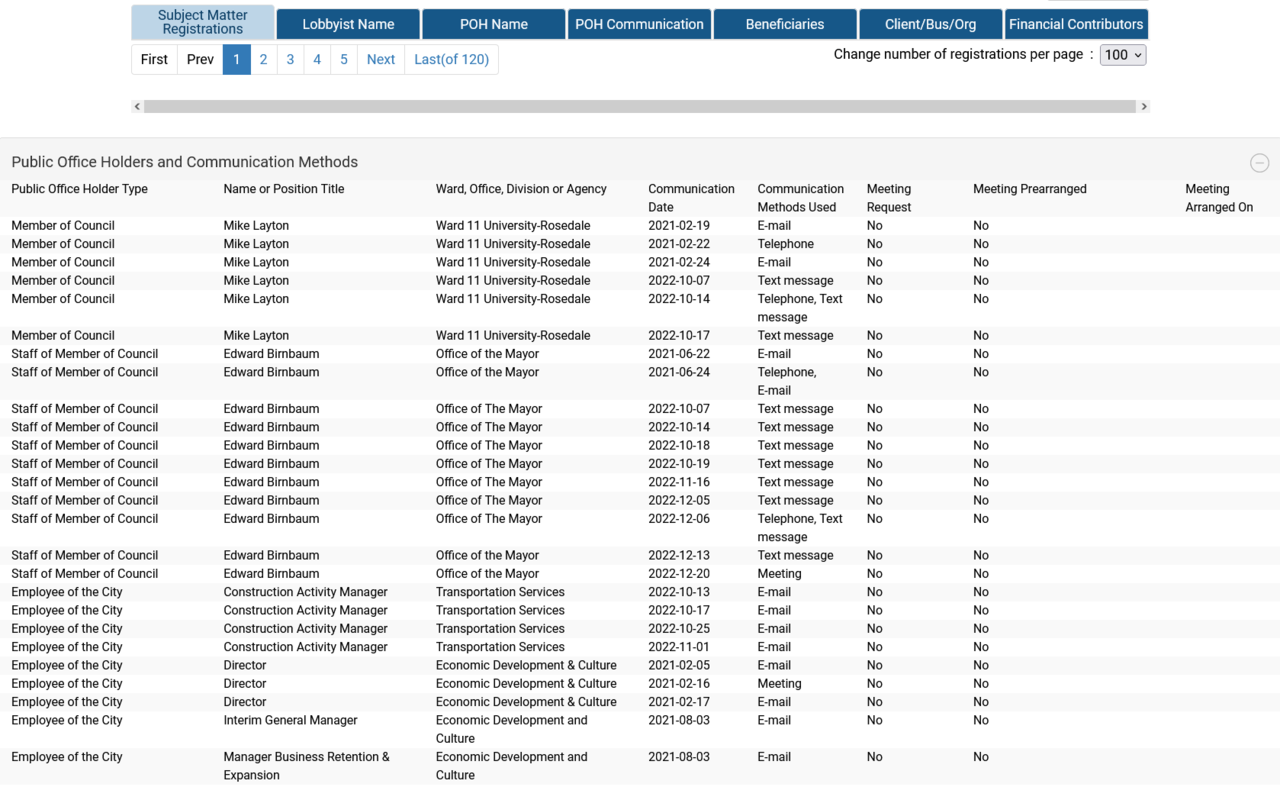This screenshot has width=1280, height=787.
Task: Click the horizontal scrollbar track
Action: point(640,106)
